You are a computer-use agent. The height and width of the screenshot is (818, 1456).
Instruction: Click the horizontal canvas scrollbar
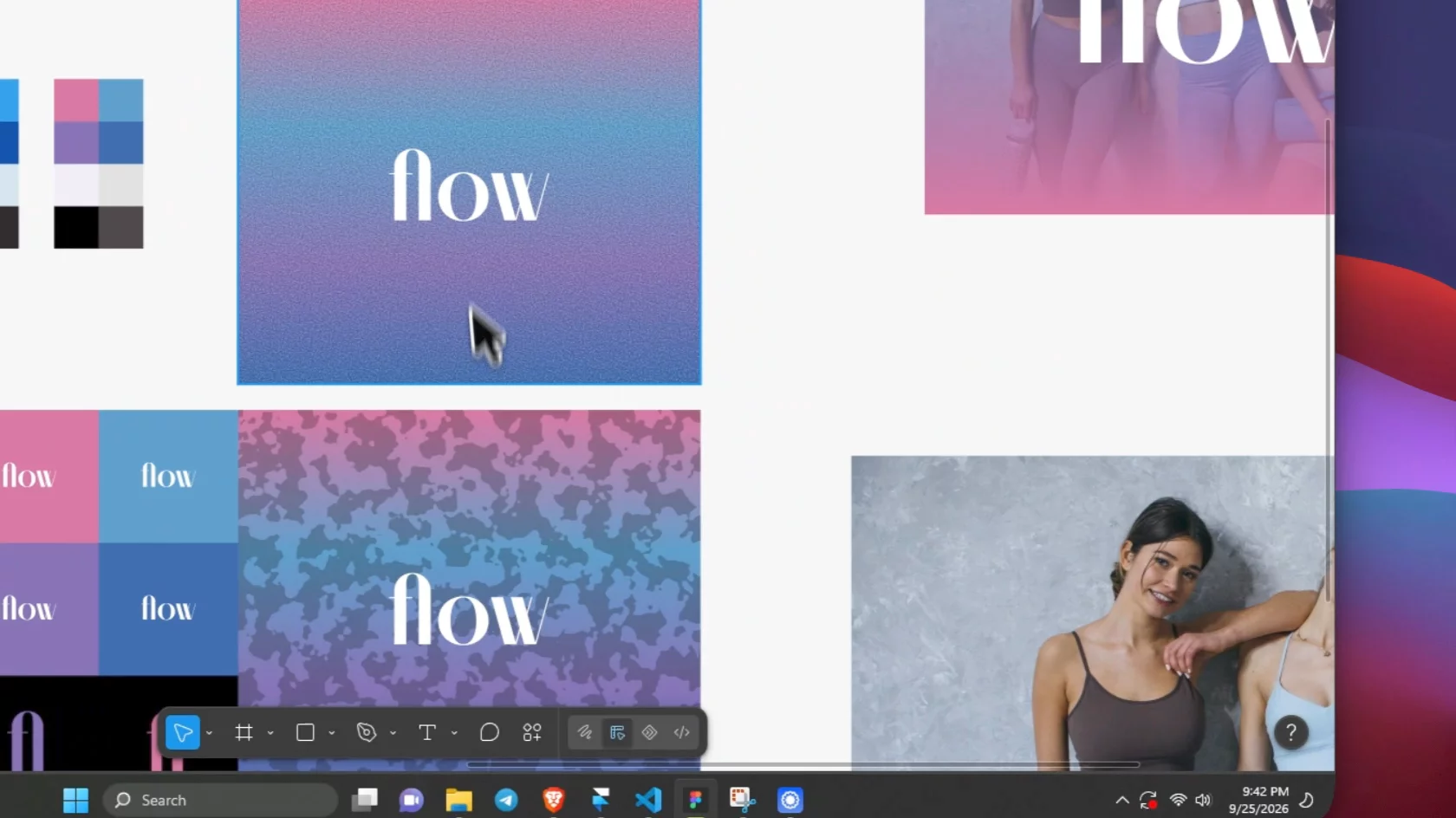803,765
